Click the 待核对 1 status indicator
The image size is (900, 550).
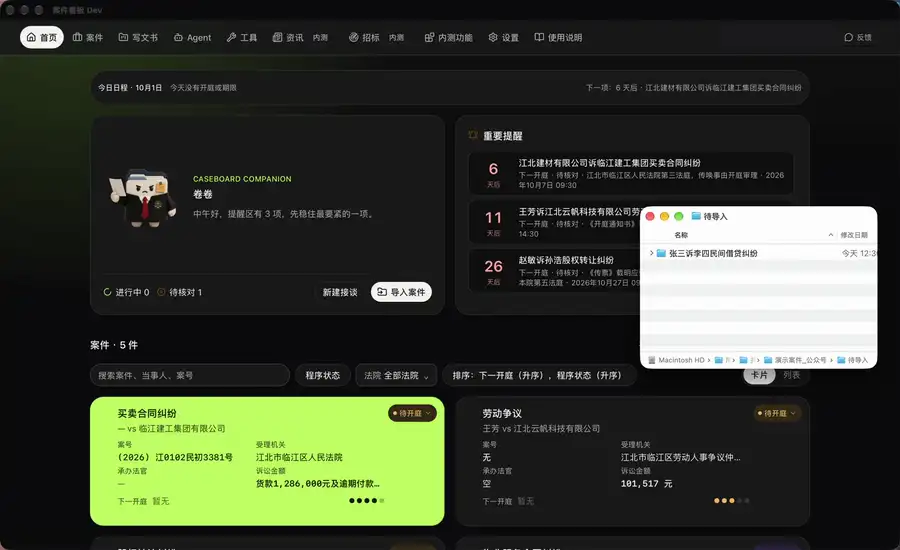pos(180,292)
